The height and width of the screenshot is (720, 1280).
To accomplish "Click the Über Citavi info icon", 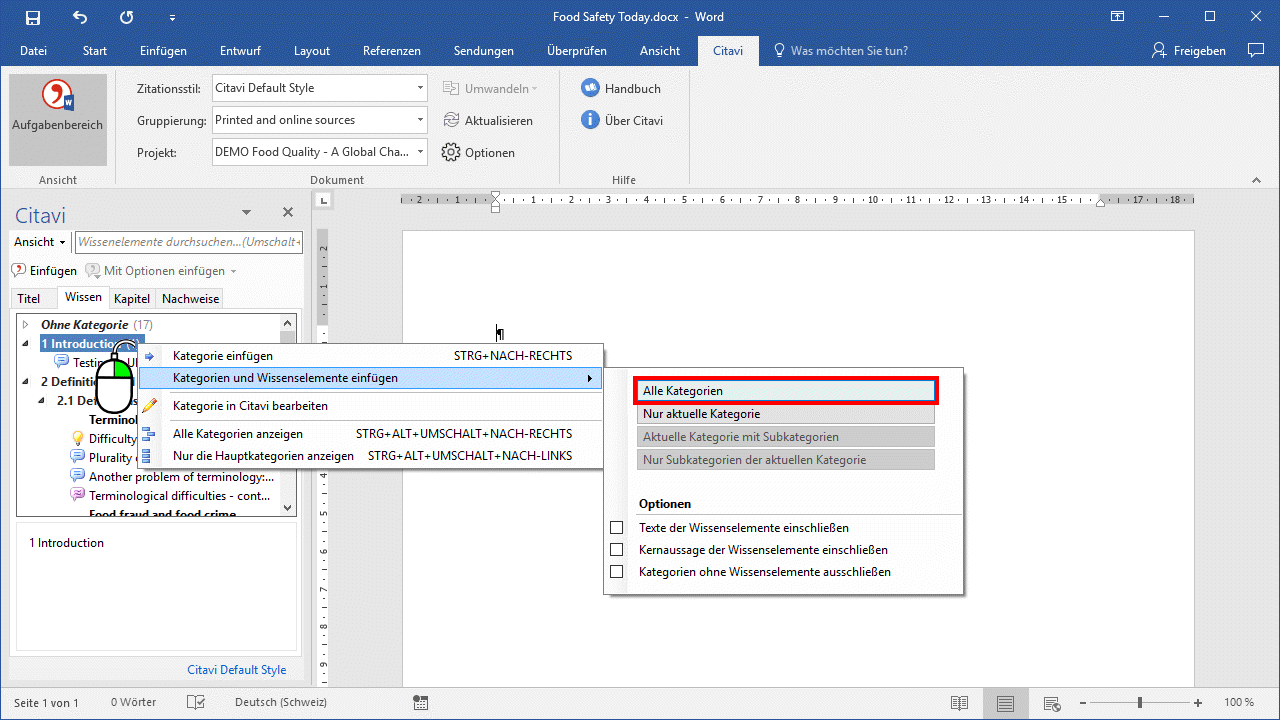I will [x=590, y=120].
